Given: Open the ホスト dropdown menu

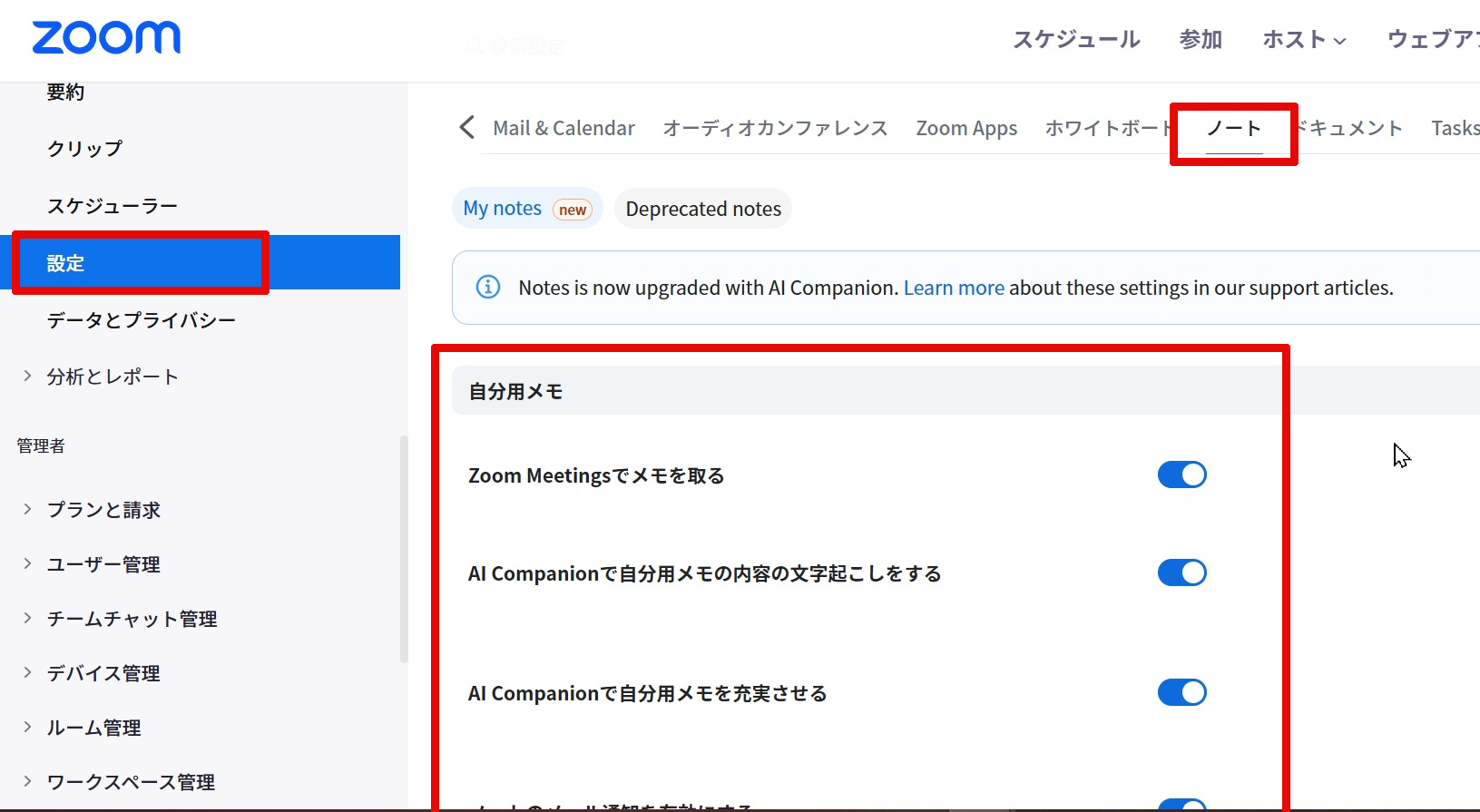Looking at the screenshot, I should [1304, 40].
